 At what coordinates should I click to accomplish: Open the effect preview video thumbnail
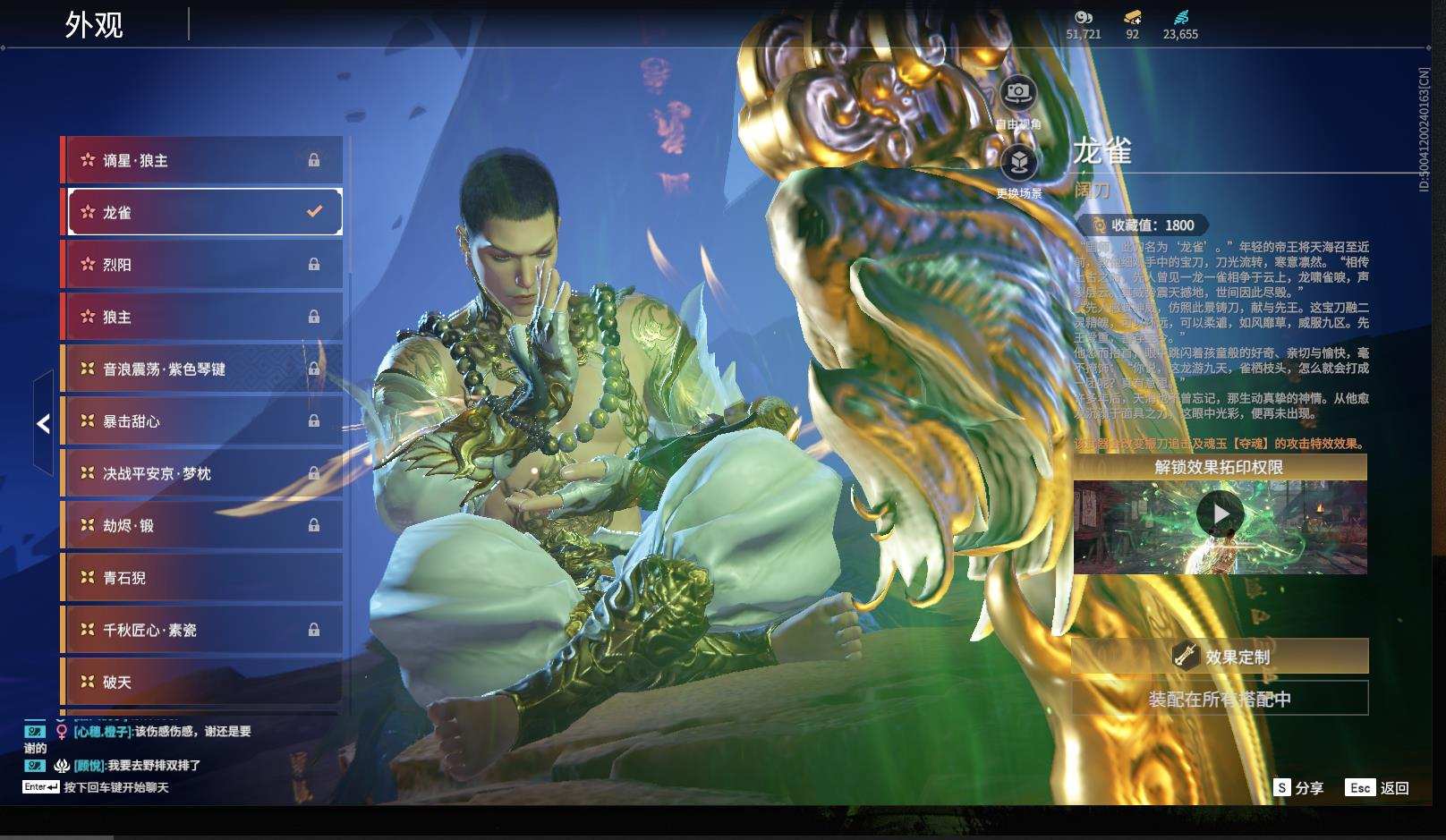1221,528
